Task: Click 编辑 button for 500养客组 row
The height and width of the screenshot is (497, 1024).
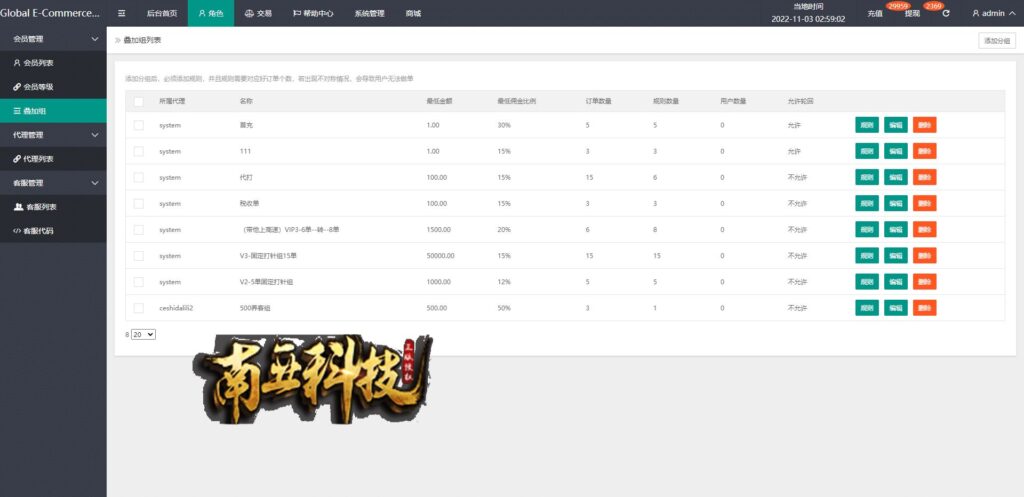Action: pos(895,308)
